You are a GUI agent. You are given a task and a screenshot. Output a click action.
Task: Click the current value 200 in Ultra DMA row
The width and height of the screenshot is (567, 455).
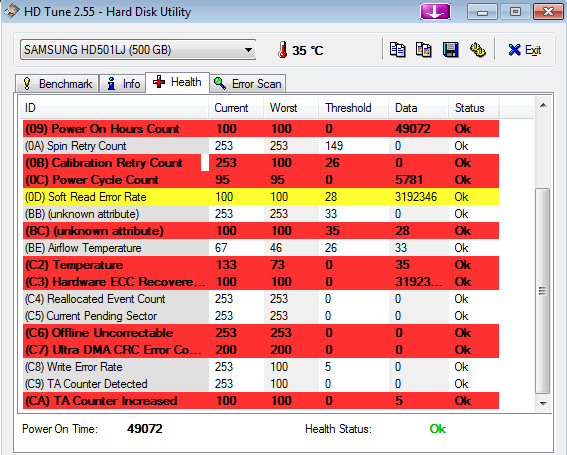click(226, 350)
